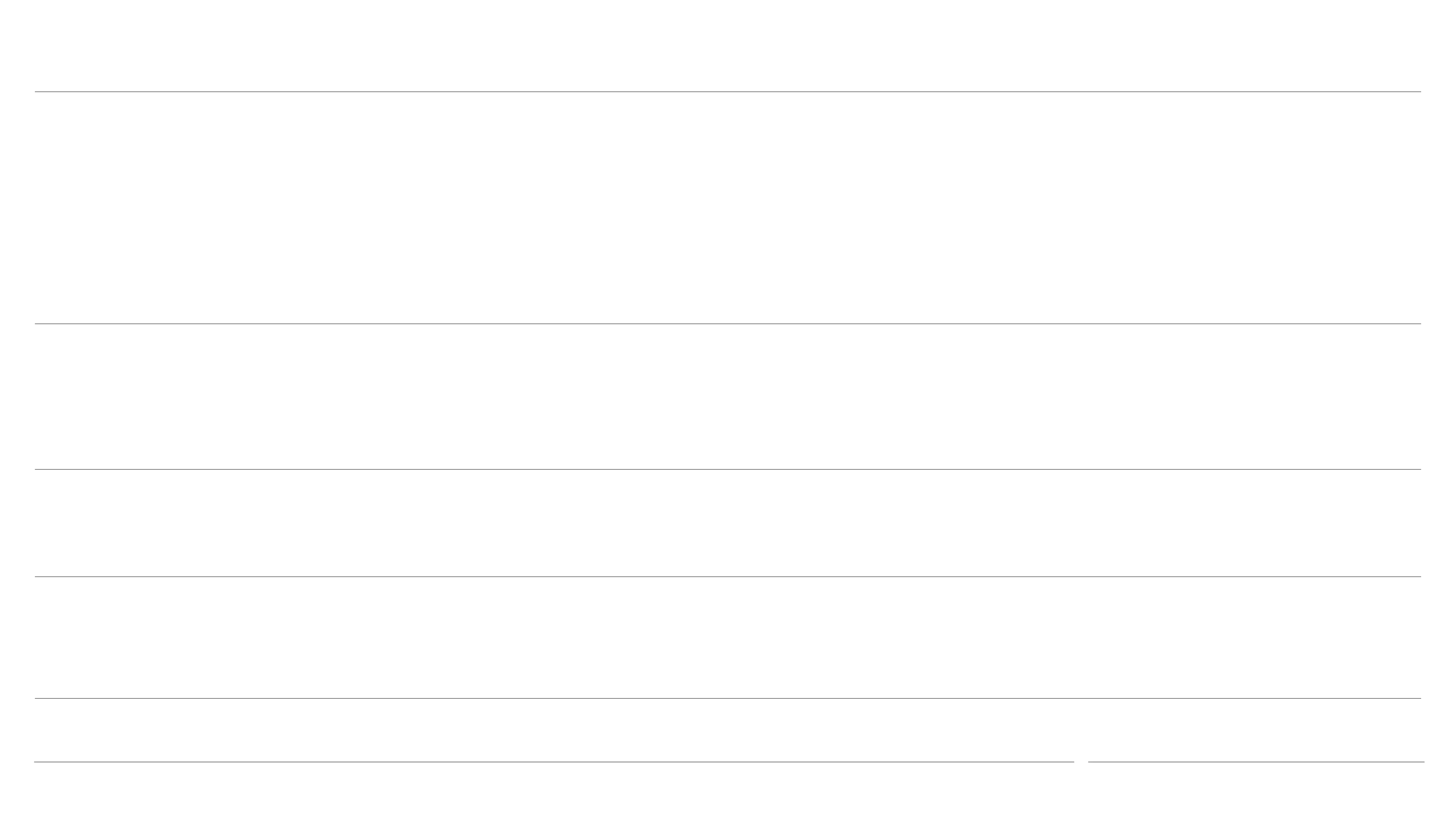Click the tallest blank section between the top two dividers
This screenshot has height=819, width=1456.
coord(728,207)
